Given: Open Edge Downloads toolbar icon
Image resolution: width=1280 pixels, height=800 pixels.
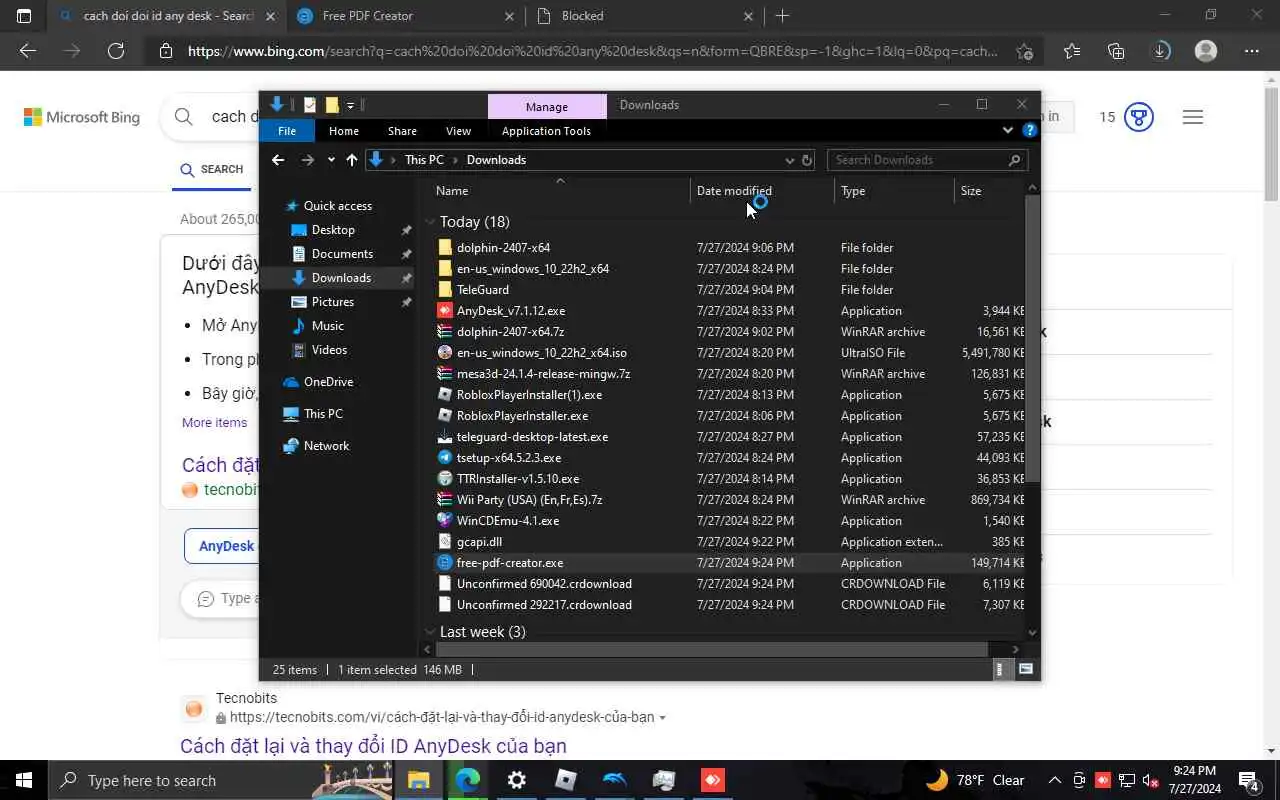Looking at the screenshot, I should tap(1161, 51).
